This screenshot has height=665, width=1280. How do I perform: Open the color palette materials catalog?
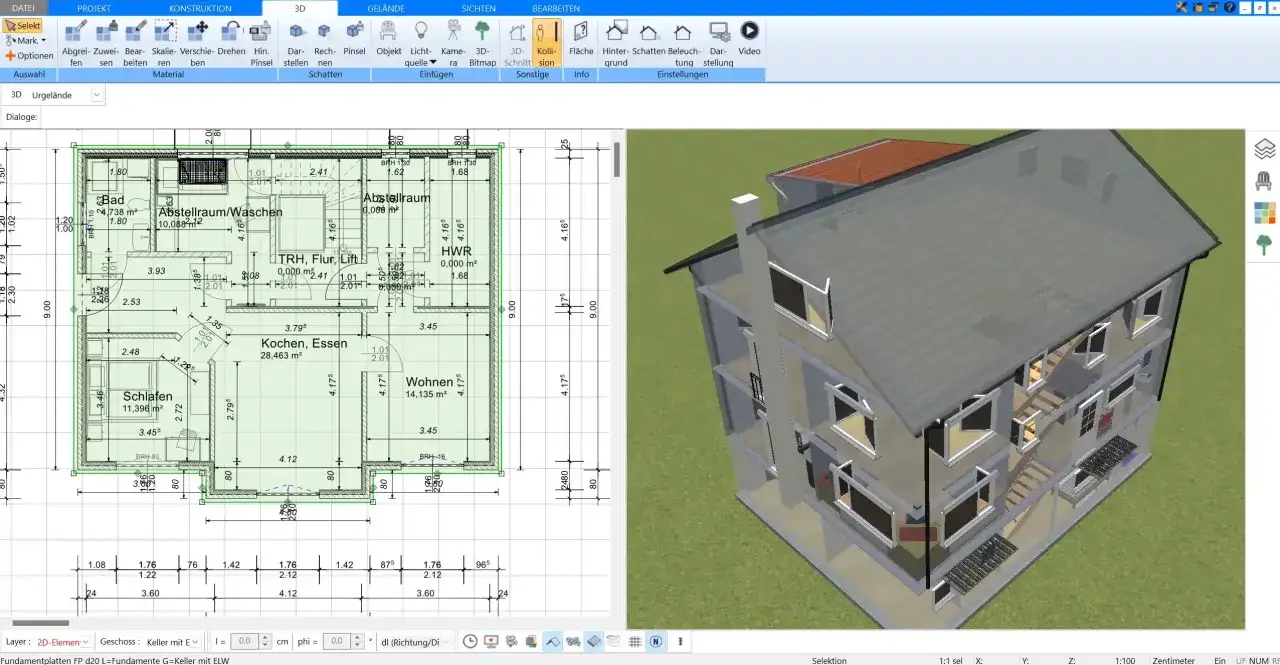point(1264,212)
